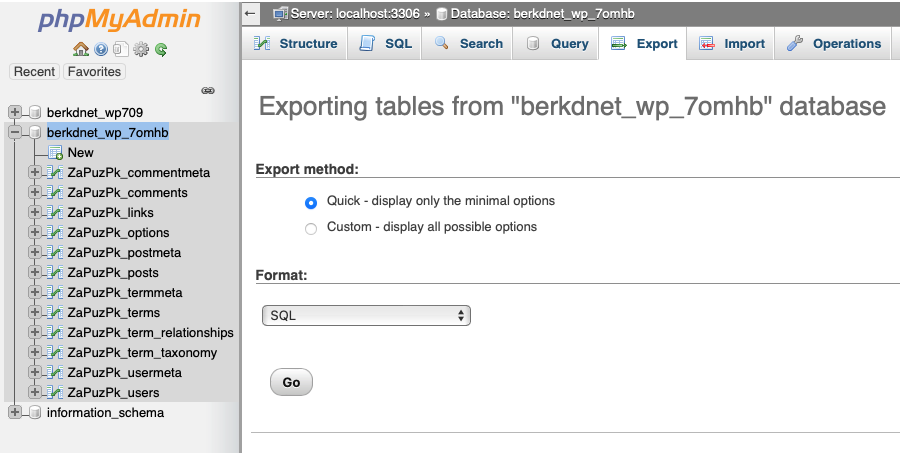Click the MySQL docs pages icon
900x453 pixels.
(x=120, y=49)
